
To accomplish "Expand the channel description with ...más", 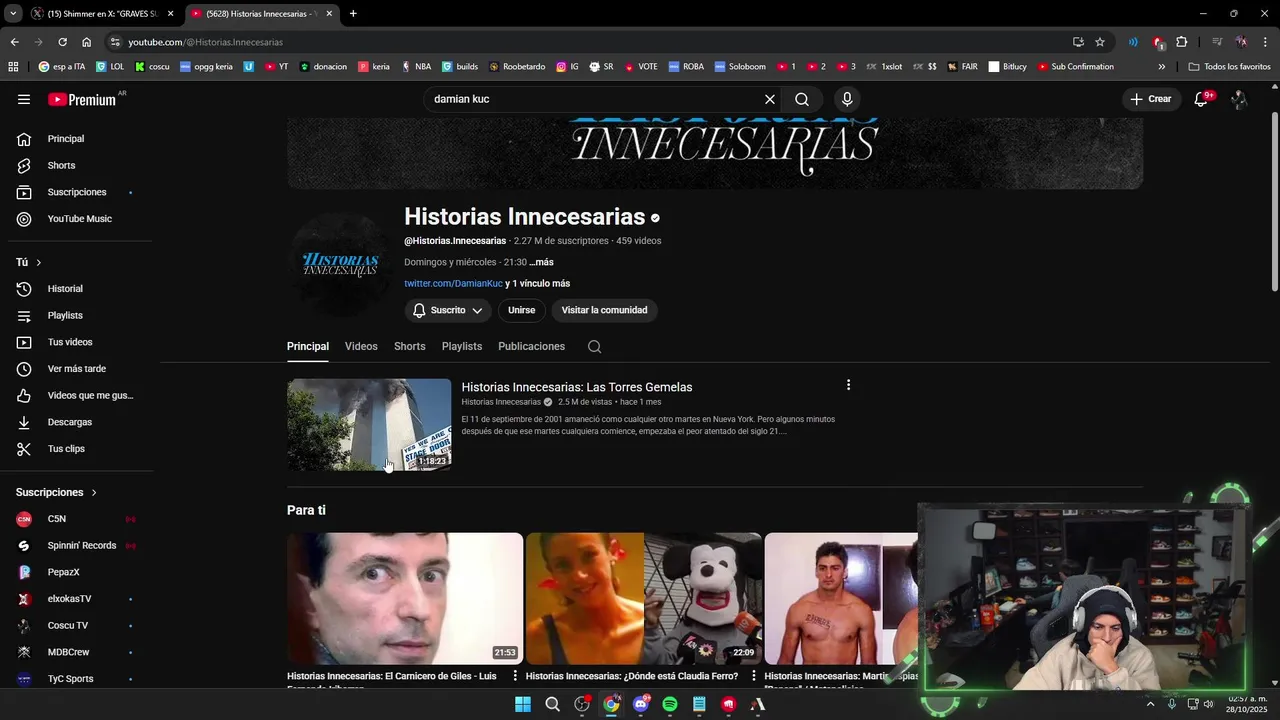I will coord(541,262).
